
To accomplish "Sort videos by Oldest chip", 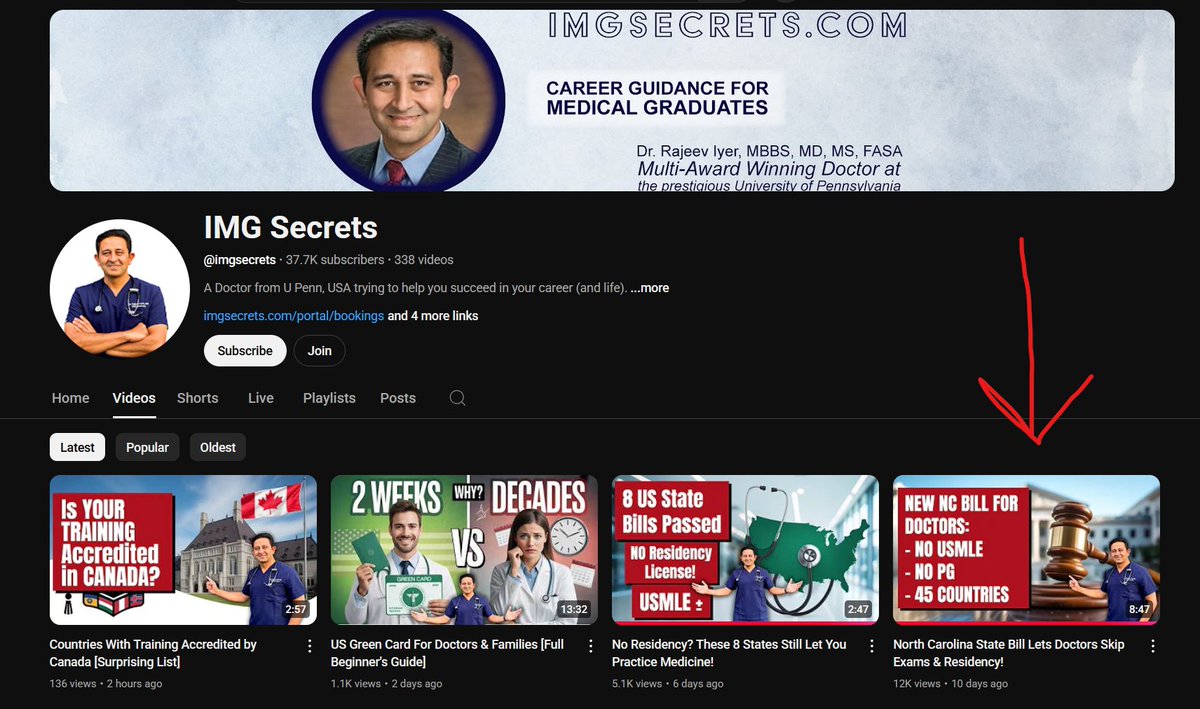I will coord(218,447).
